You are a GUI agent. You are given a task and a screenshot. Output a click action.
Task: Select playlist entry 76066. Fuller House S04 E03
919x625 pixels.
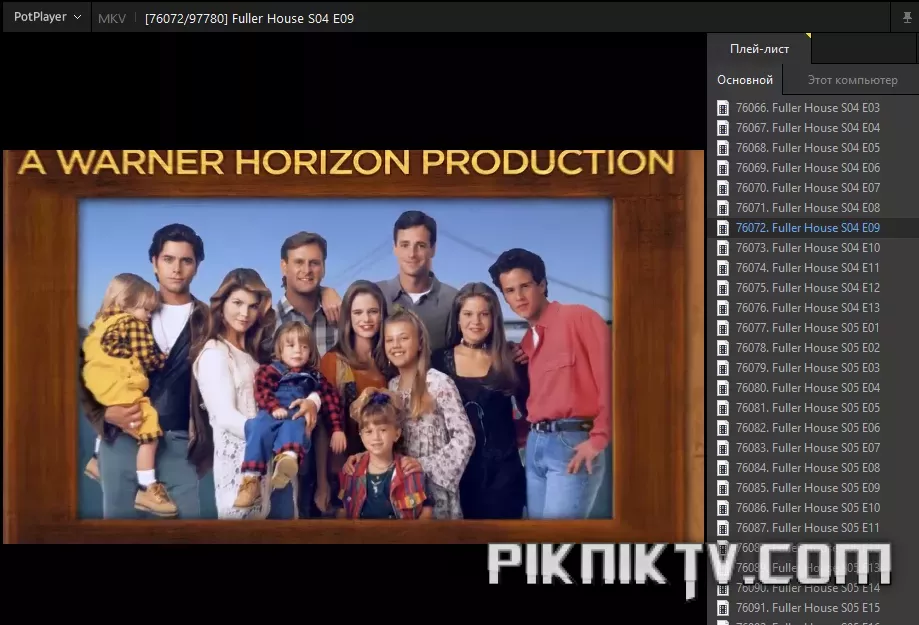click(813, 108)
